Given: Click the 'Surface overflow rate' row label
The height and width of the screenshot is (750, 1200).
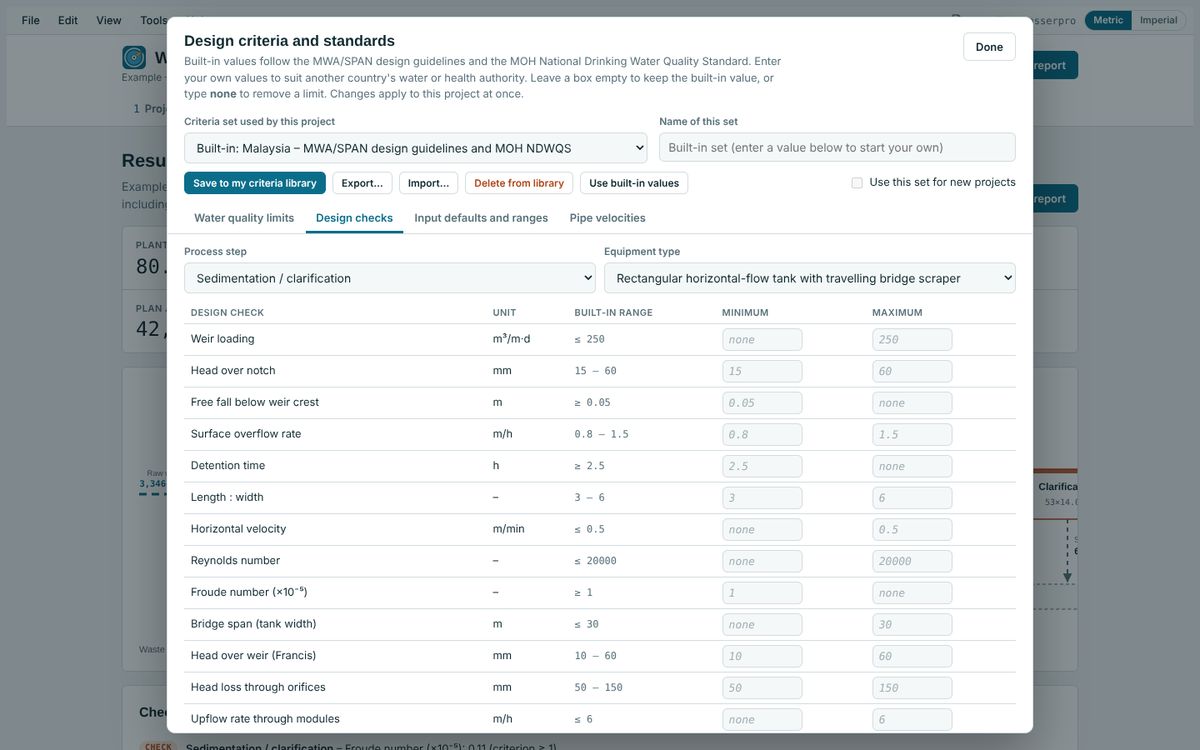Looking at the screenshot, I should point(246,434).
